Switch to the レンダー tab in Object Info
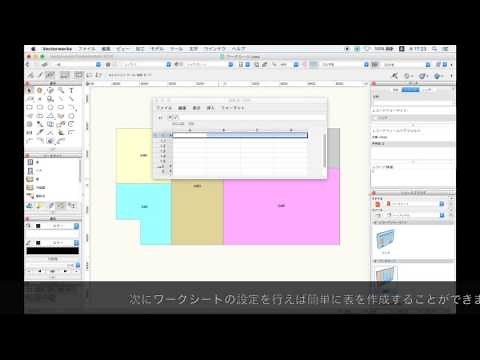The width and height of the screenshot is (480, 360). click(427, 90)
